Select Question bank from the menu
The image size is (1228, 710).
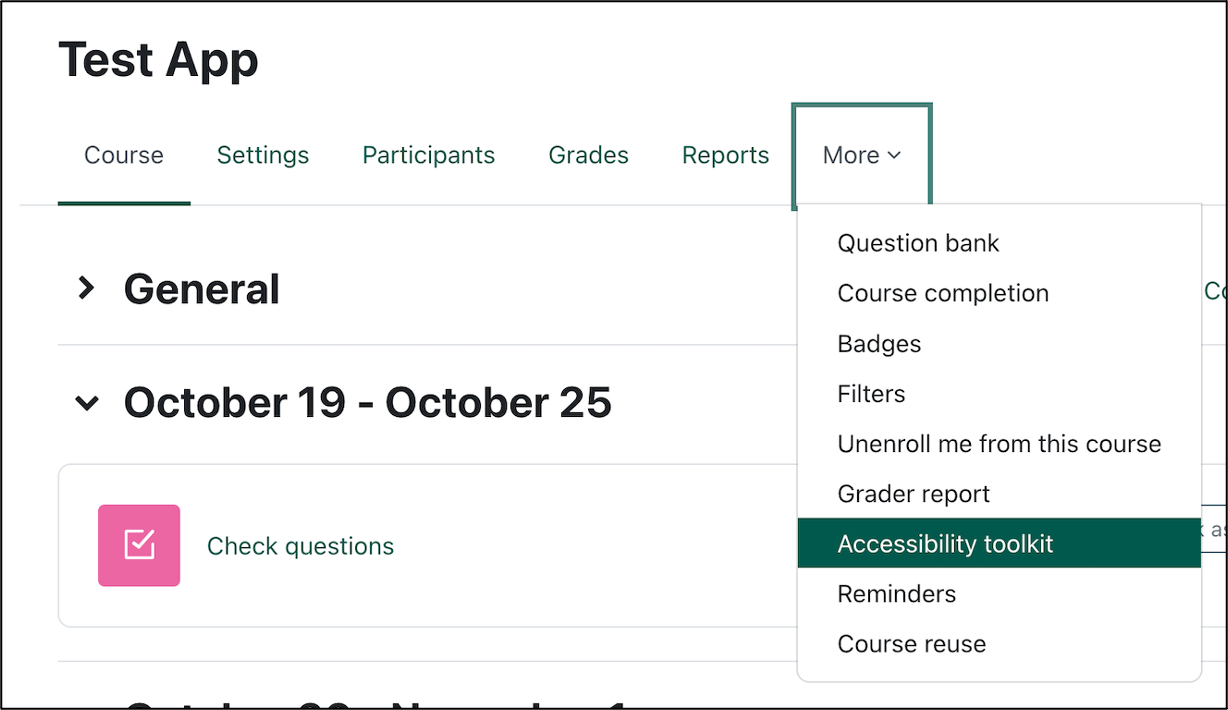click(917, 243)
